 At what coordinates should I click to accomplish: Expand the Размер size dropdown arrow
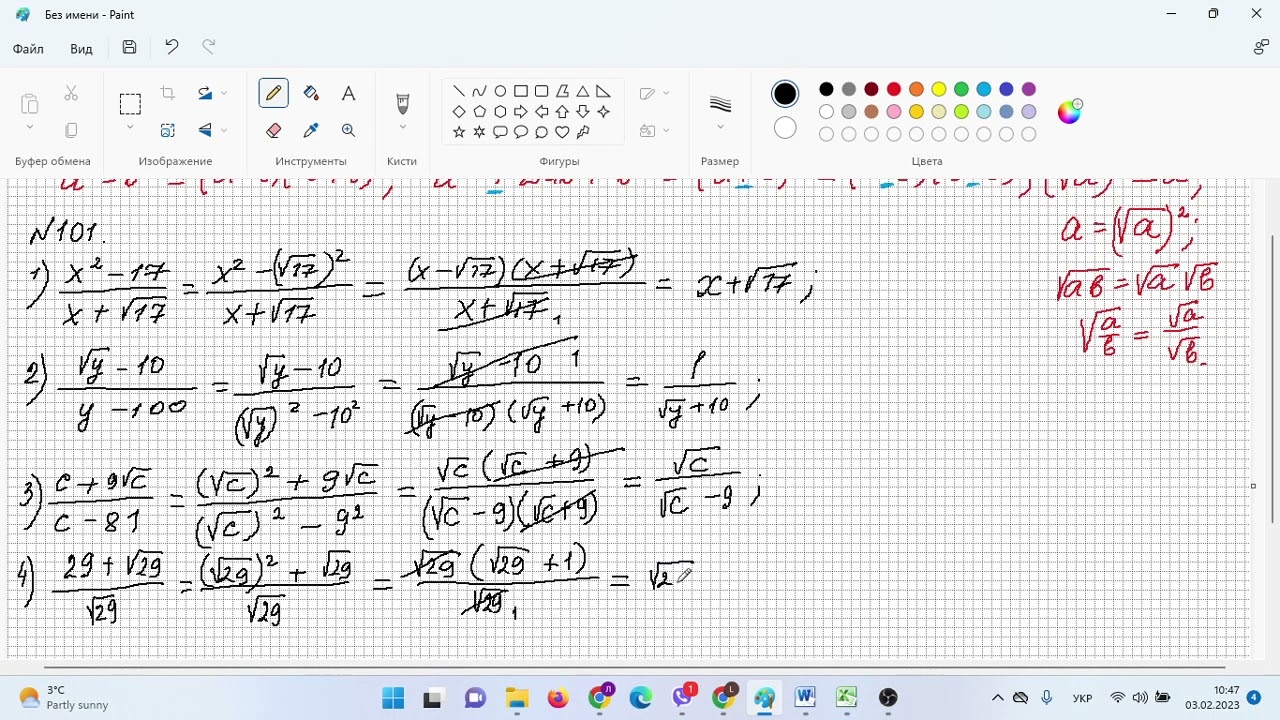[720, 127]
